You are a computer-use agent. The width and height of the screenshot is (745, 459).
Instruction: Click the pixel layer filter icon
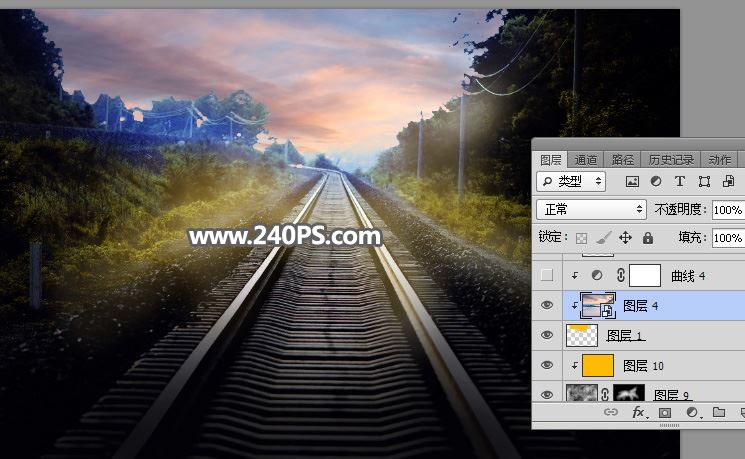coord(632,181)
